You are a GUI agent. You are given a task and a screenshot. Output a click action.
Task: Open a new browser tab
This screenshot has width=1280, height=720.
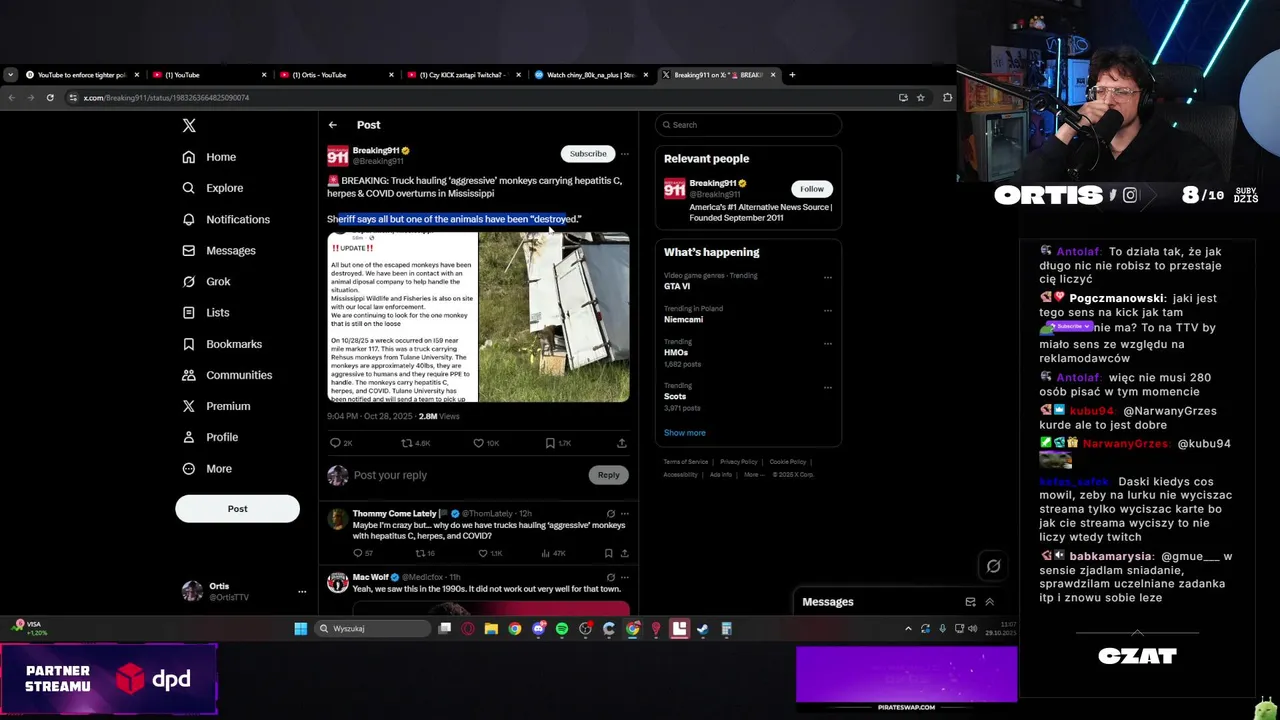click(792, 75)
